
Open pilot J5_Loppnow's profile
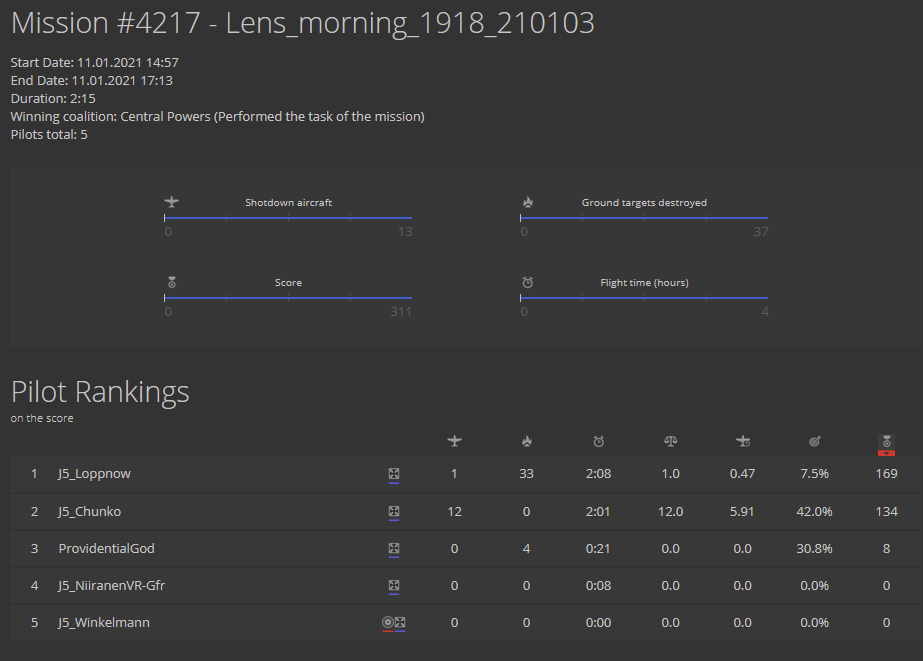94,474
